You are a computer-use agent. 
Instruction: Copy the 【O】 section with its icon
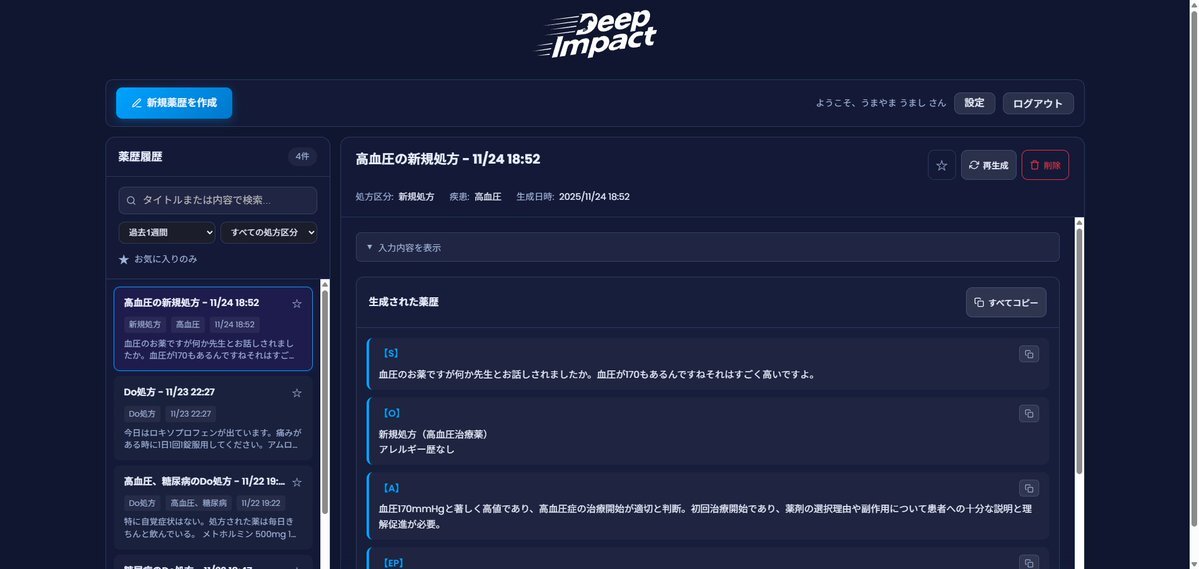pyautogui.click(x=1028, y=414)
